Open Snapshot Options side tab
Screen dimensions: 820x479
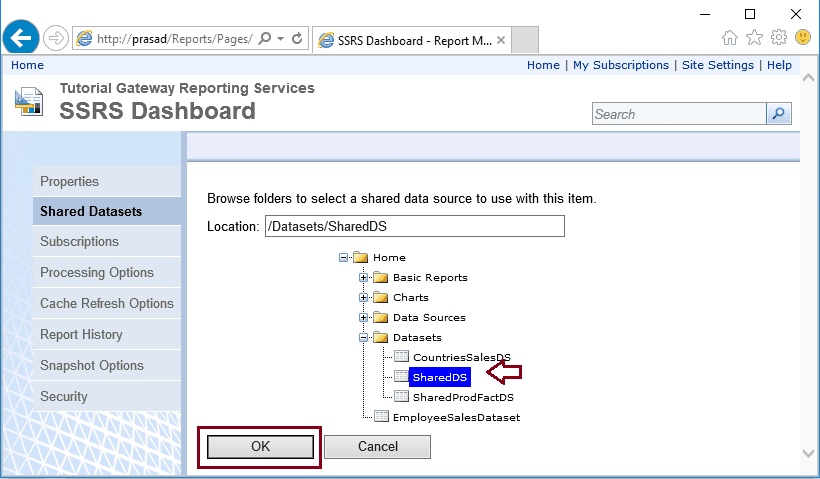[107, 365]
